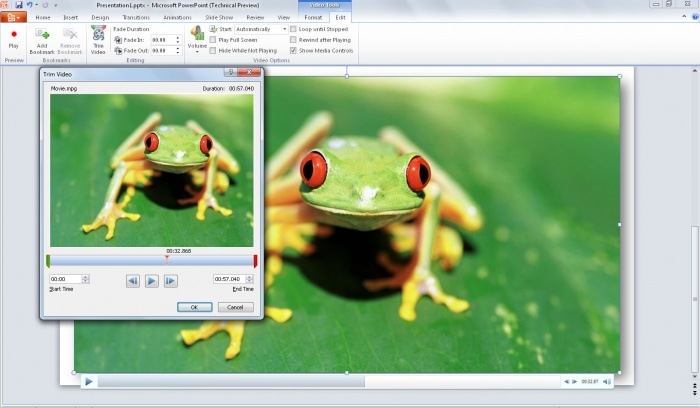The height and width of the screenshot is (408, 700).
Task: Adjust Fade Out spinner arrows
Action: tap(178, 50)
